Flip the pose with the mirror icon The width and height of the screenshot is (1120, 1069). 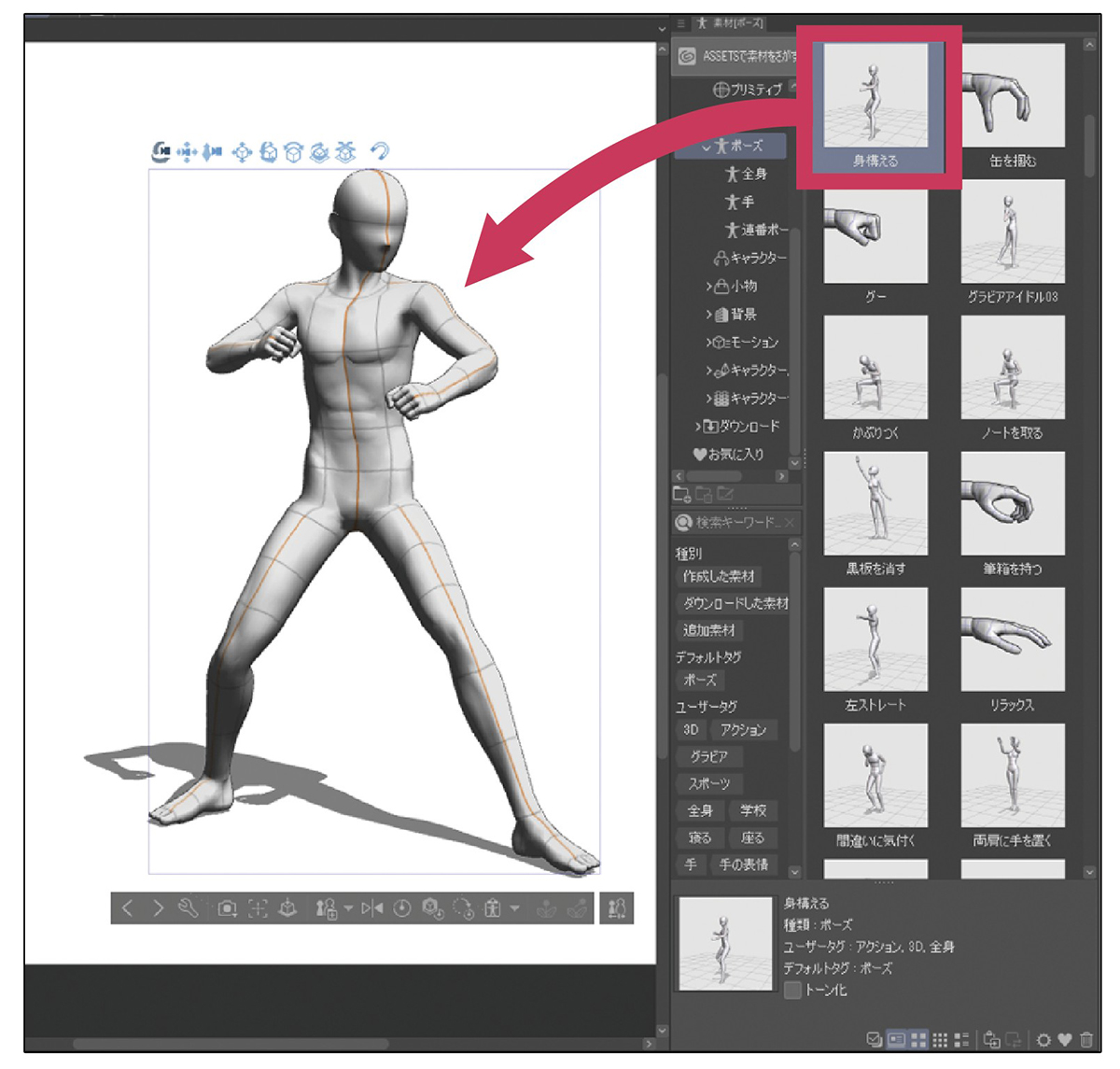click(x=372, y=908)
